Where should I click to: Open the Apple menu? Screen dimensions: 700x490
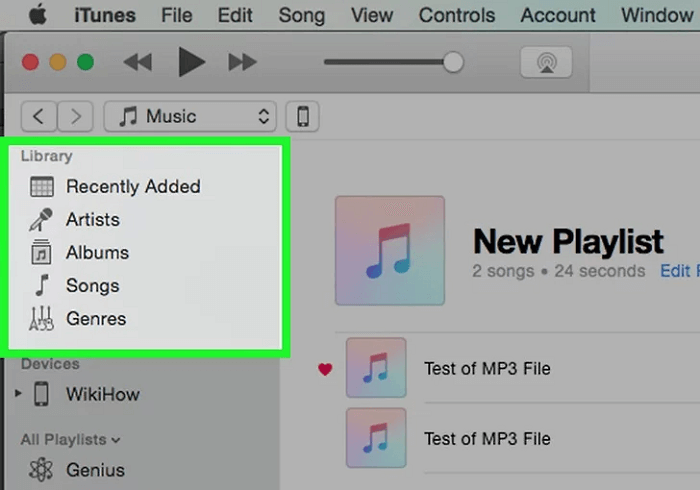point(38,15)
